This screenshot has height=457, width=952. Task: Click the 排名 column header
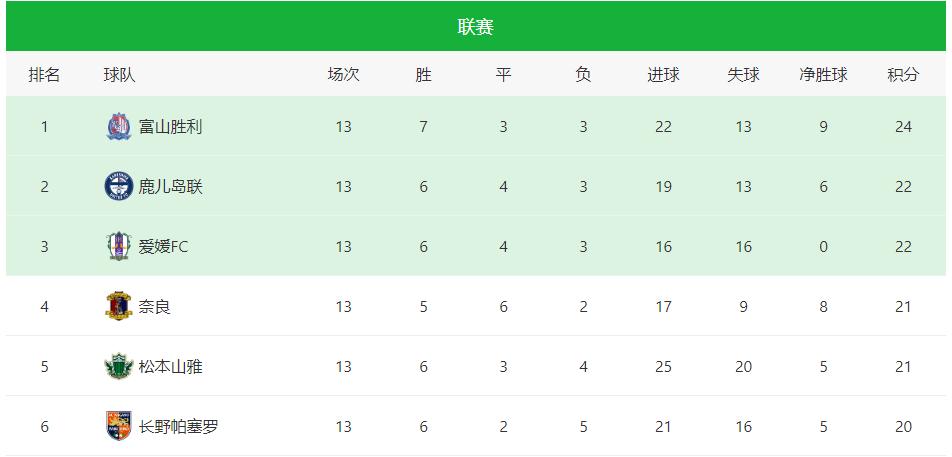click(x=44, y=75)
